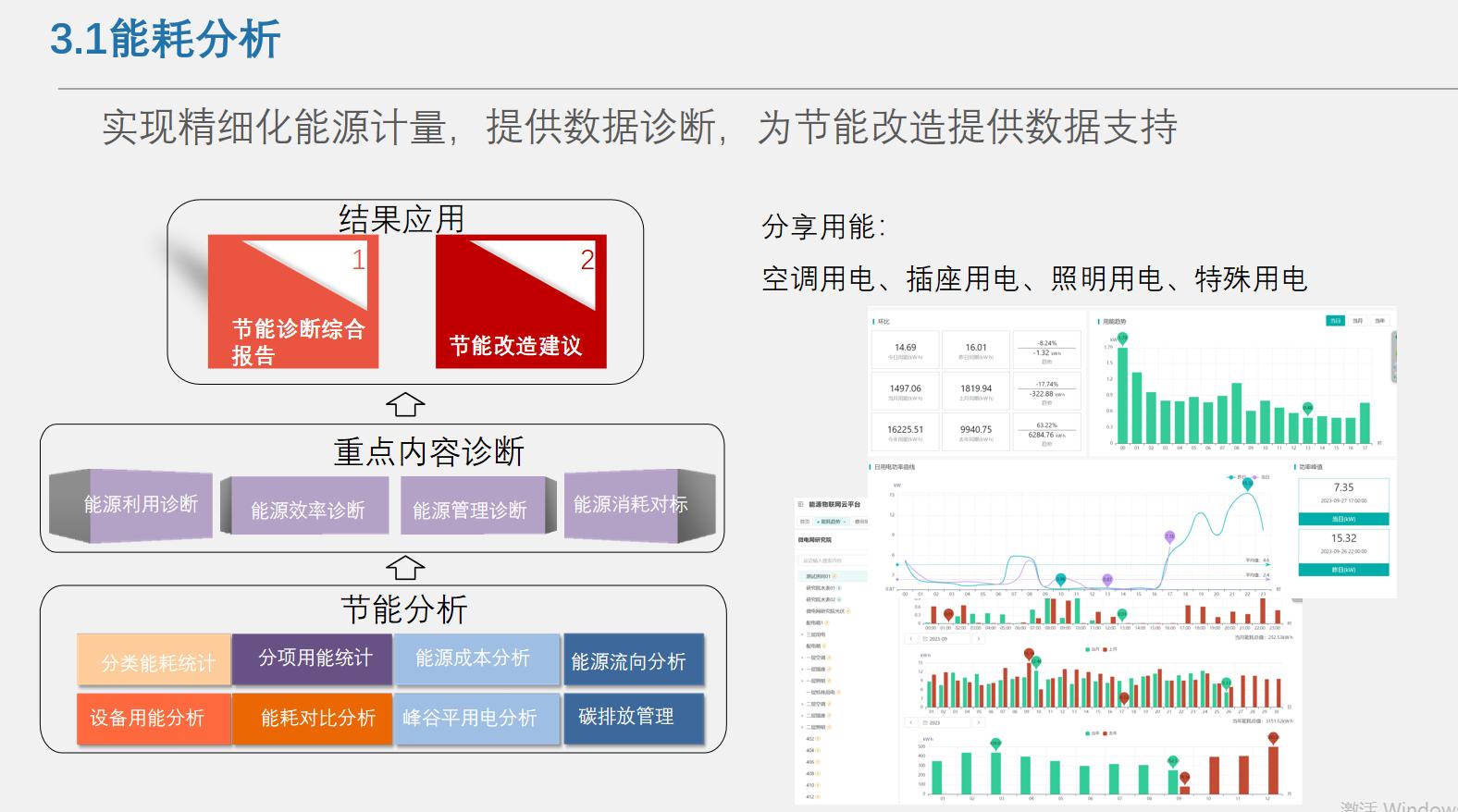
Task: Click the 峰谷平用电分析 box
Action: pyautogui.click(x=477, y=719)
